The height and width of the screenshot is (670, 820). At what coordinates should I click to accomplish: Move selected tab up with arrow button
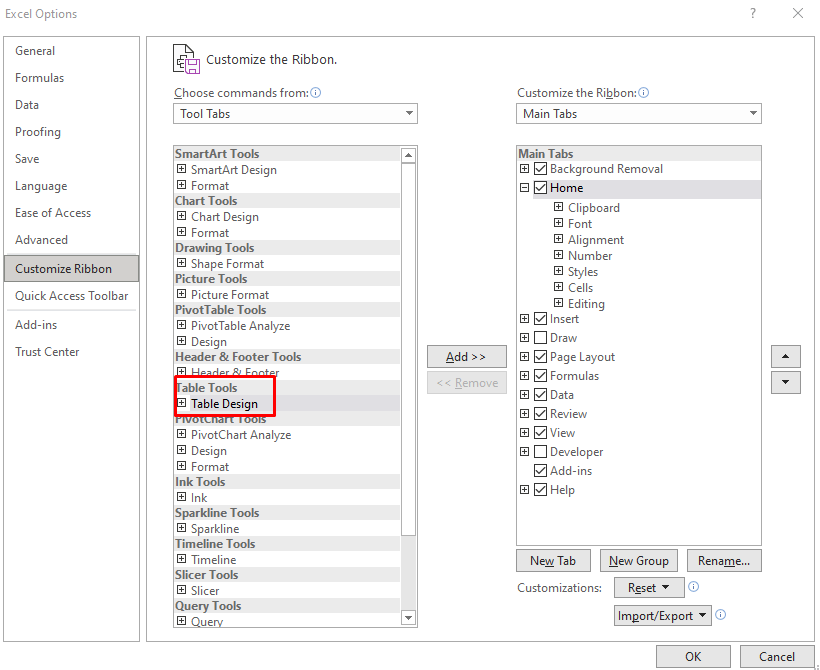(785, 357)
